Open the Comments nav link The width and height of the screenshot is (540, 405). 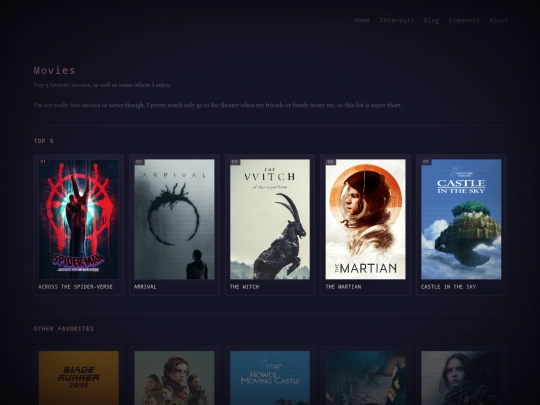click(x=464, y=20)
